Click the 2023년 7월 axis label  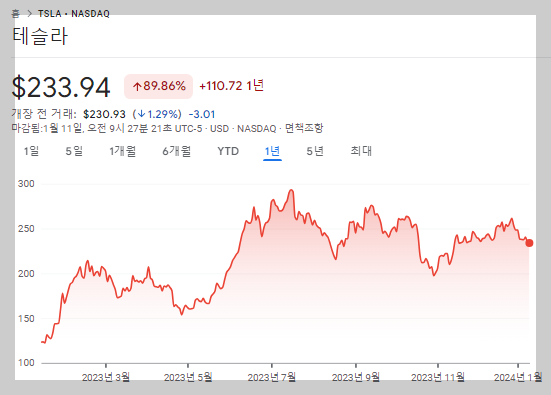(272, 377)
